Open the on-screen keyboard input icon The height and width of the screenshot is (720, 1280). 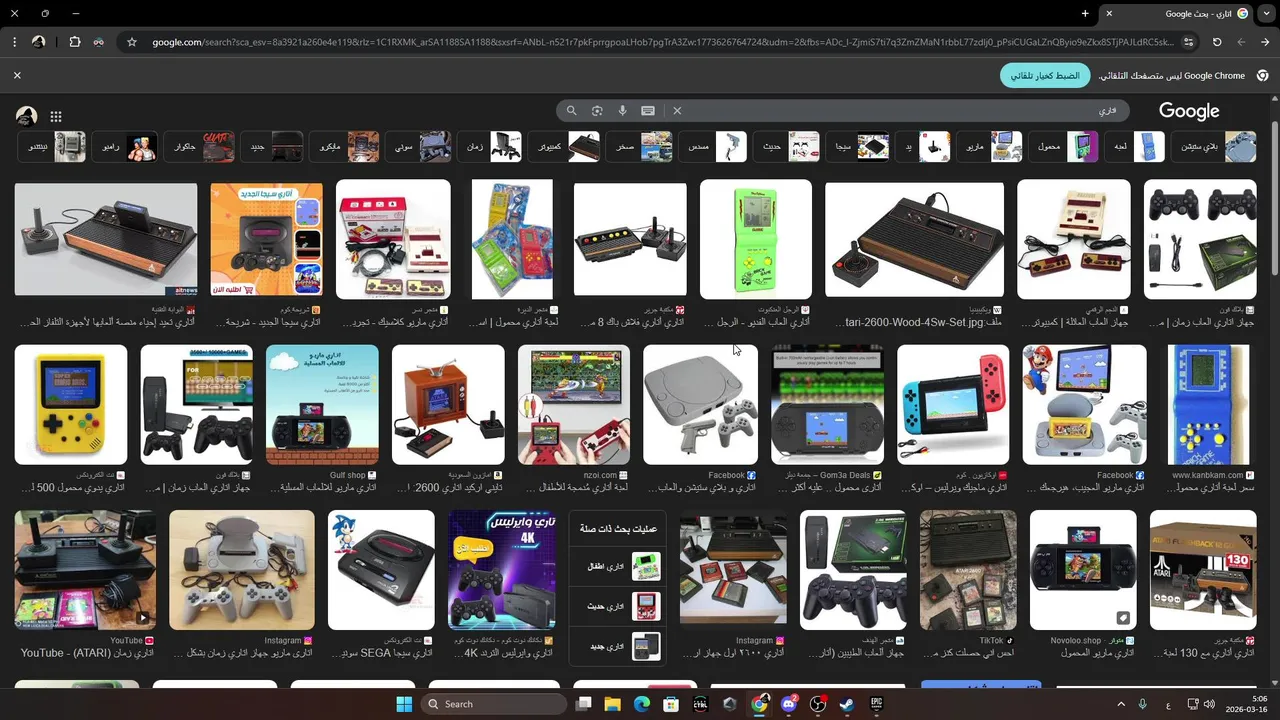tap(648, 111)
